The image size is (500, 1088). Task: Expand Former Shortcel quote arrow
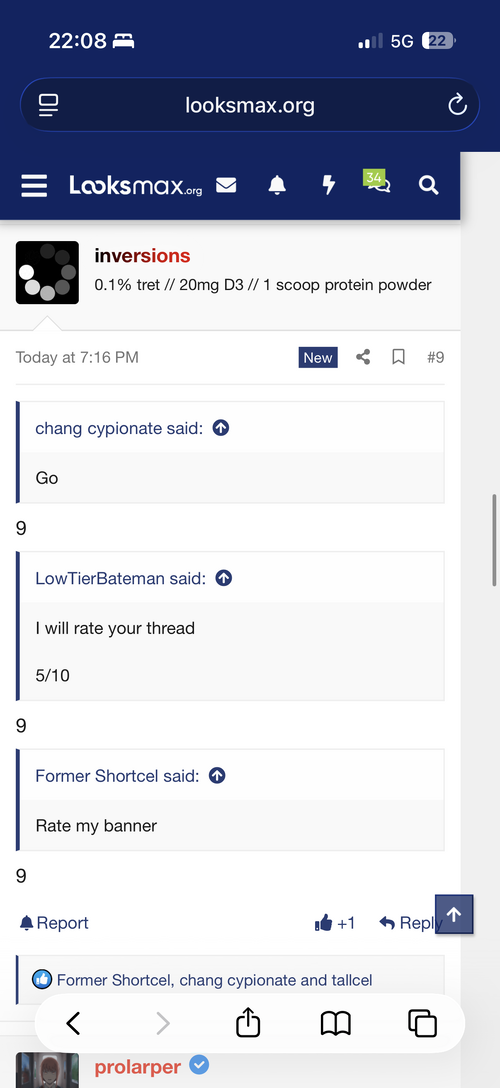coord(217,775)
